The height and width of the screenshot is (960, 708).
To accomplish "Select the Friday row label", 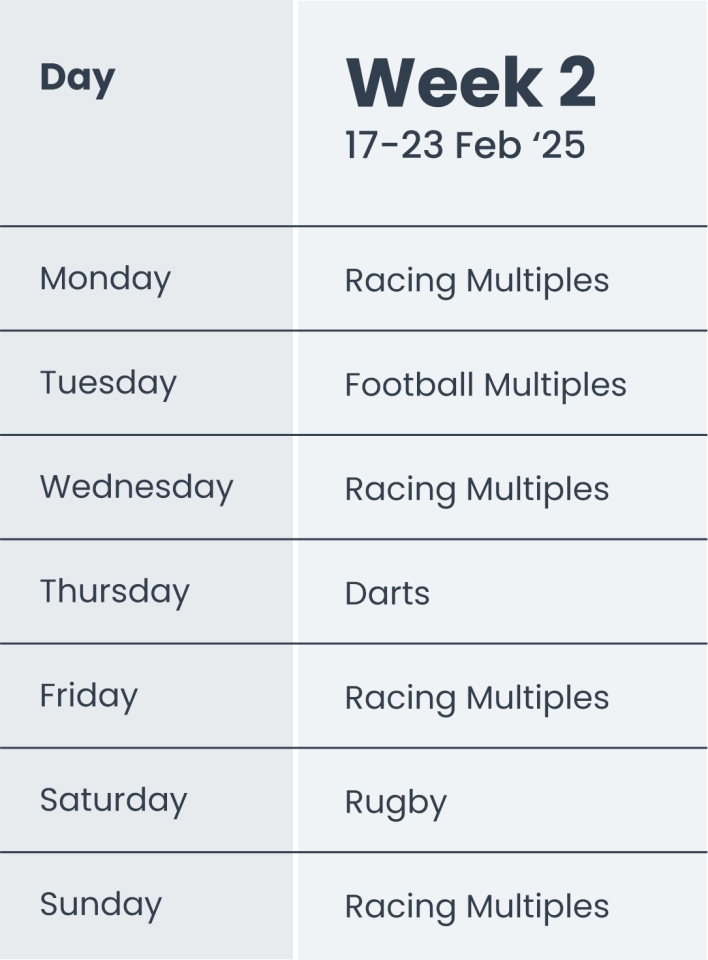I will click(89, 695).
